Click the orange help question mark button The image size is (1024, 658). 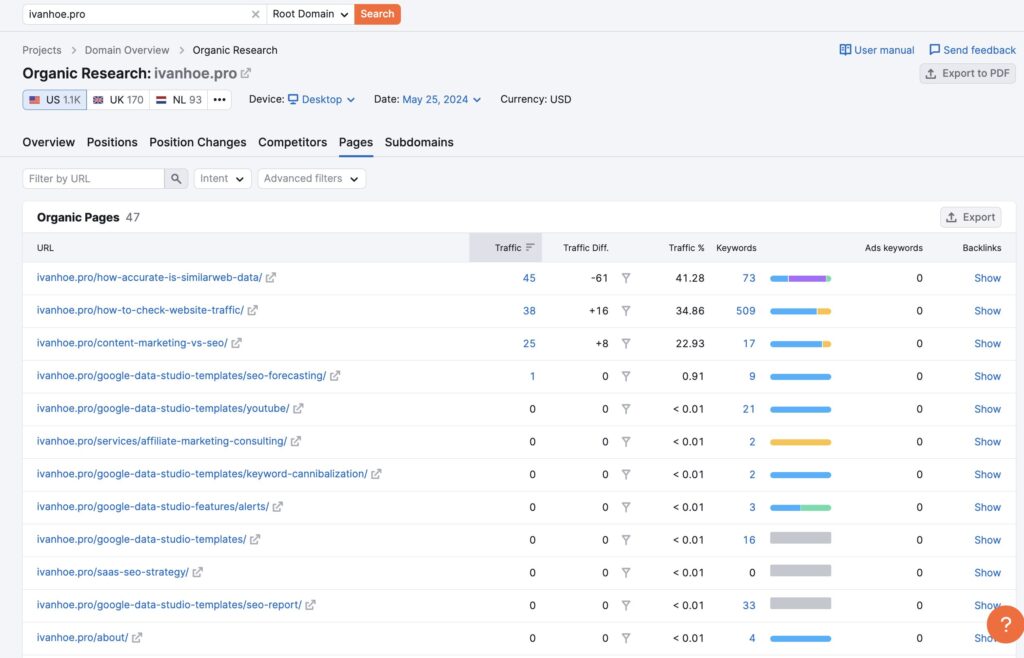[1004, 625]
